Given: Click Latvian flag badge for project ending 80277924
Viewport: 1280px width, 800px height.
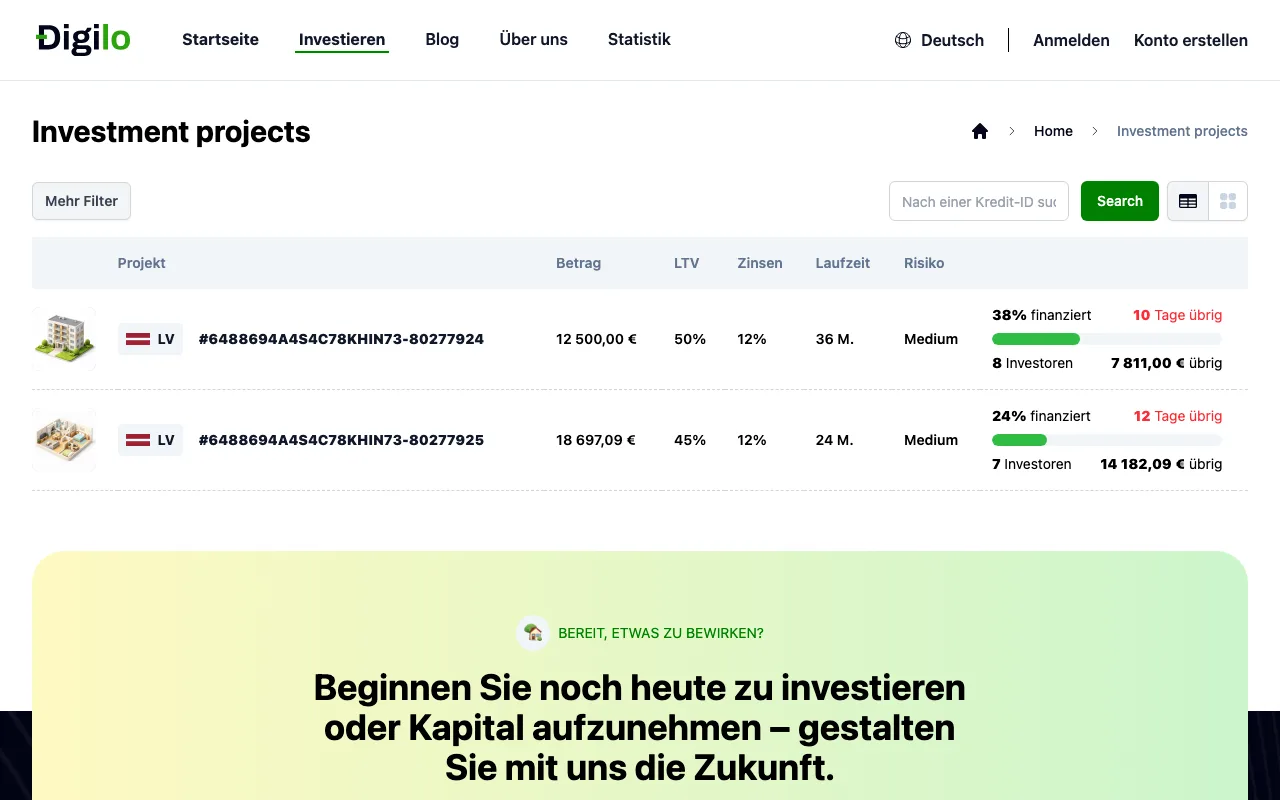Looking at the screenshot, I should (150, 339).
